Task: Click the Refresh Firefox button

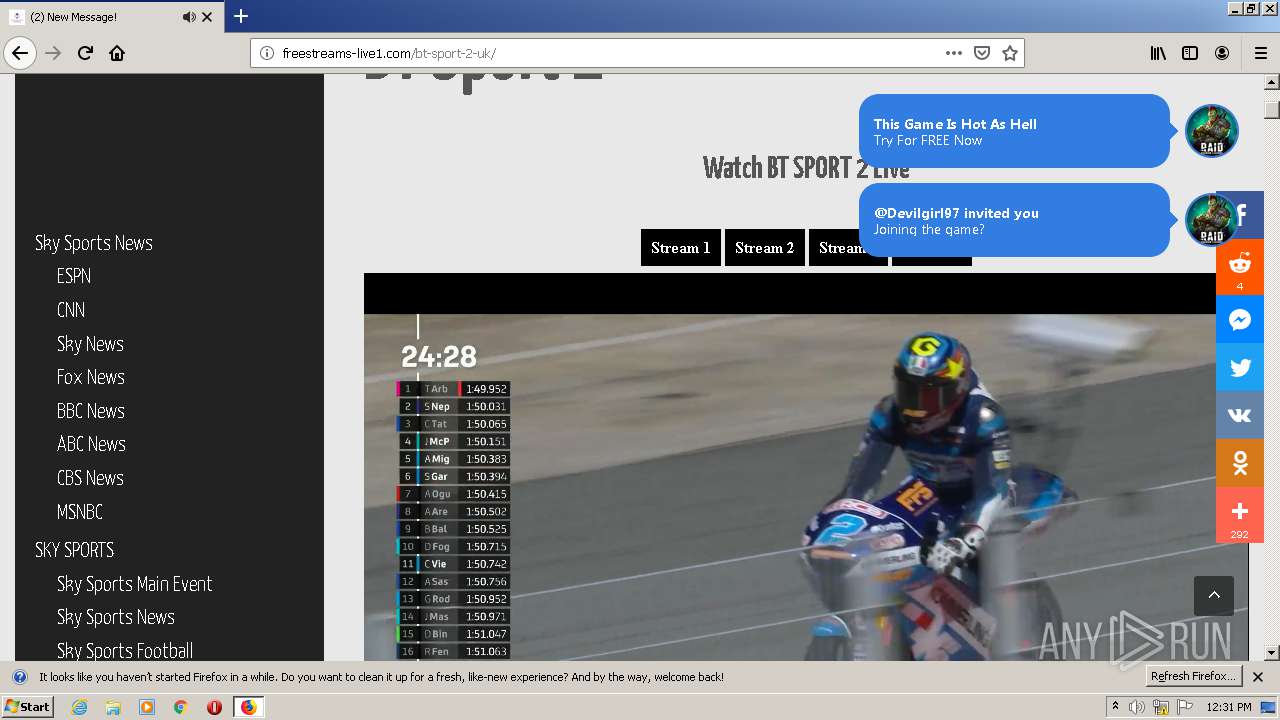Action: [1194, 676]
